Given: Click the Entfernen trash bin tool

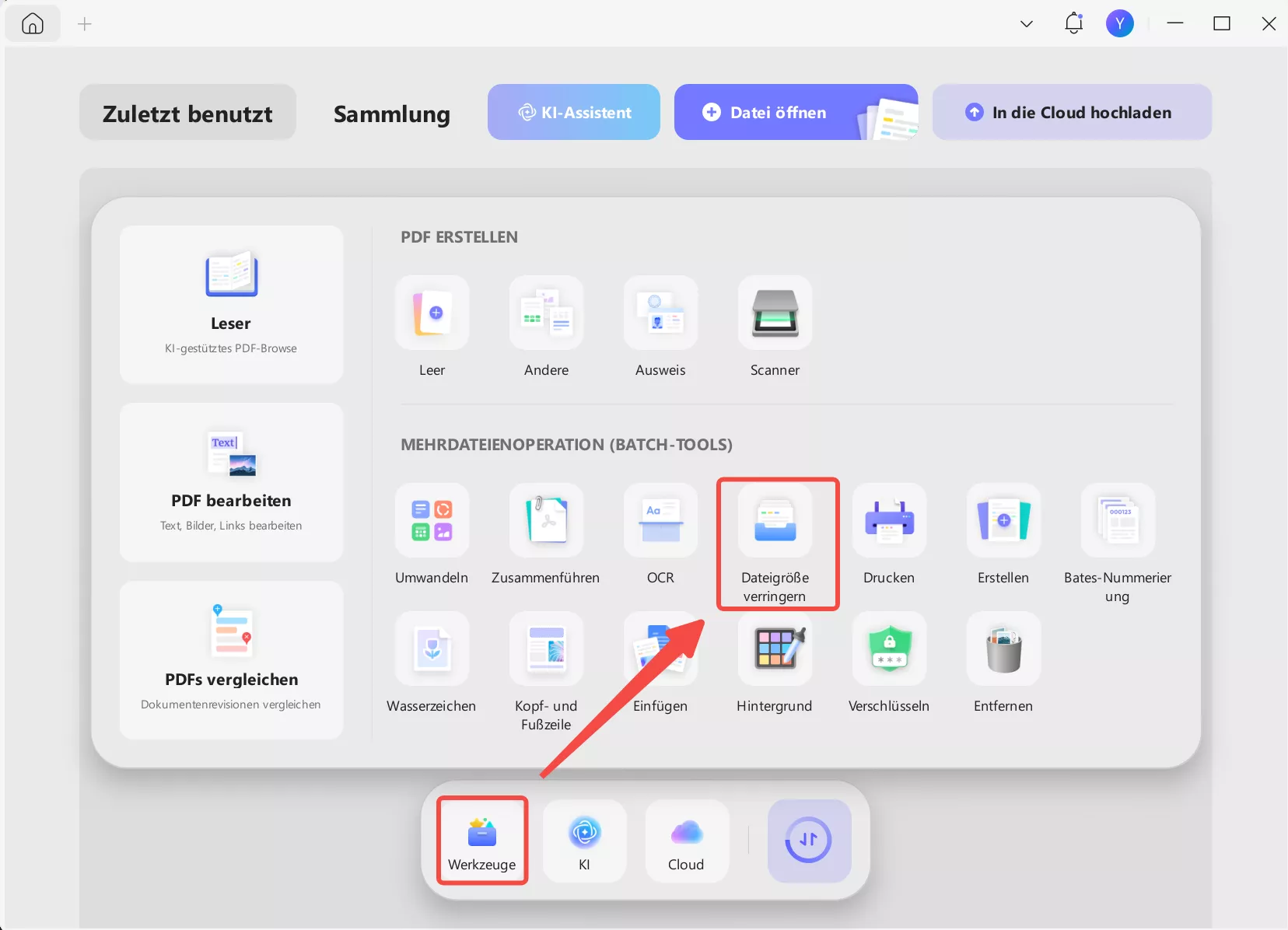Looking at the screenshot, I should click(1003, 649).
